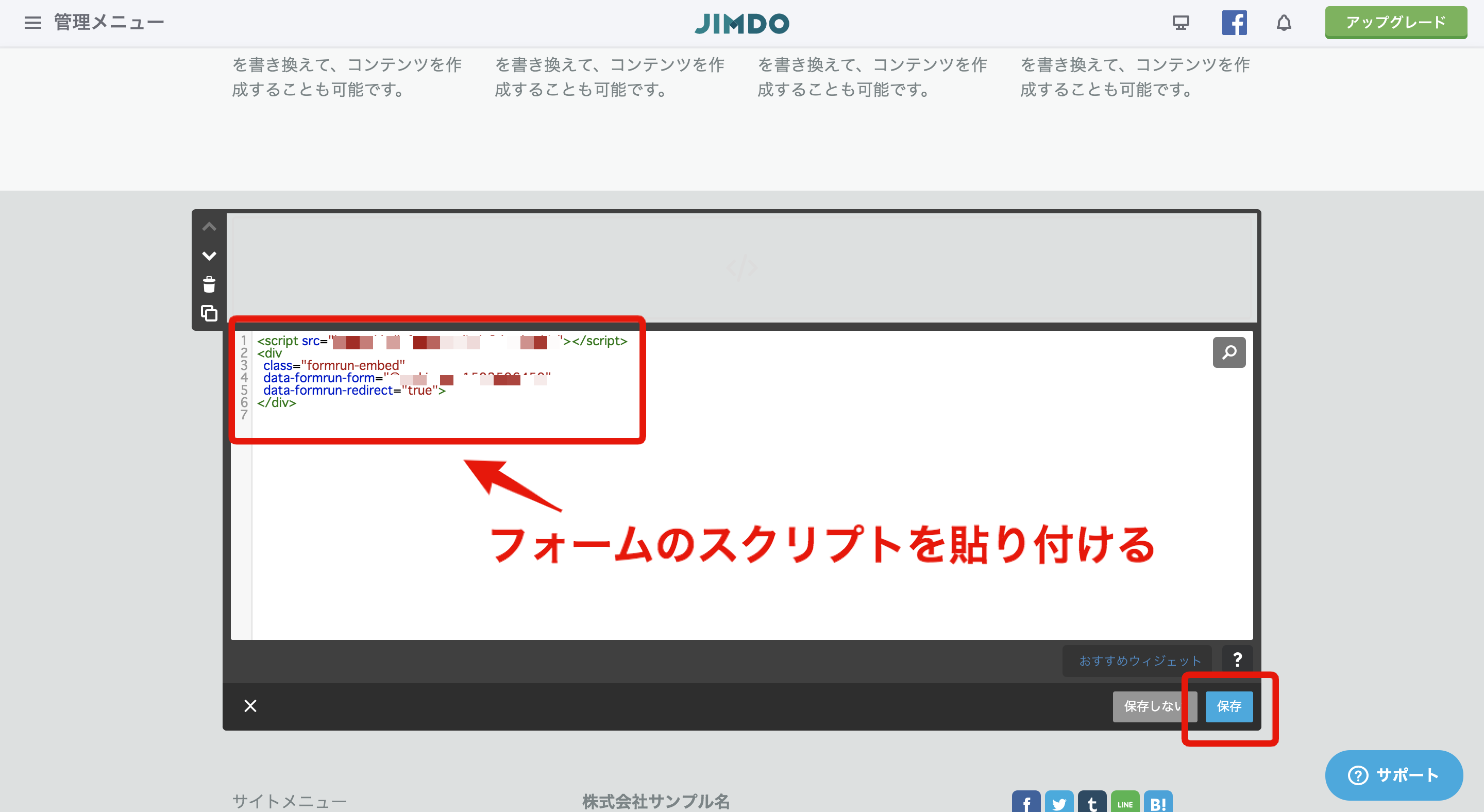Click the formrun-embed class line
Image resolution: width=1484 pixels, height=812 pixels.
click(x=334, y=365)
